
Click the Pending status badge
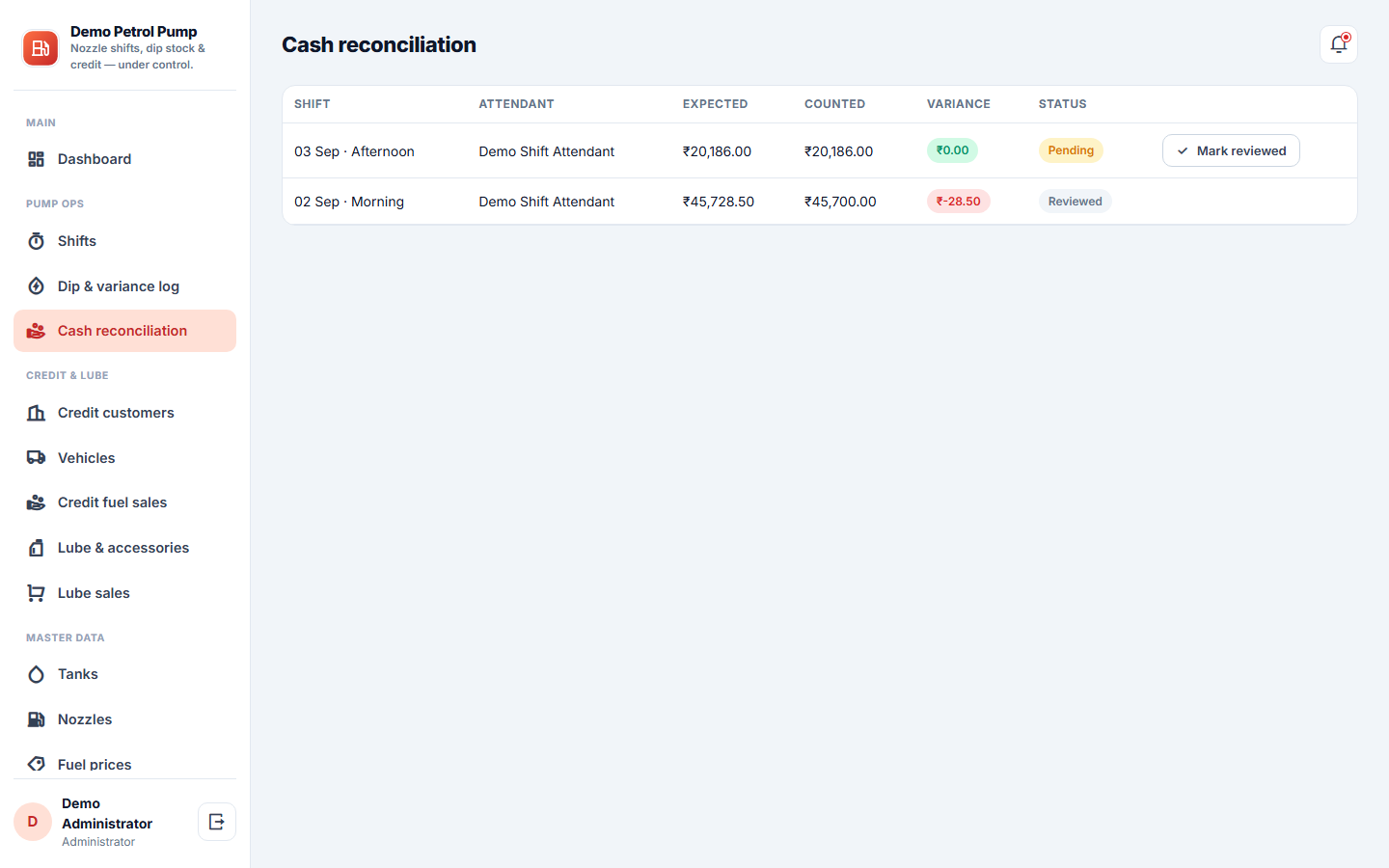1071,150
